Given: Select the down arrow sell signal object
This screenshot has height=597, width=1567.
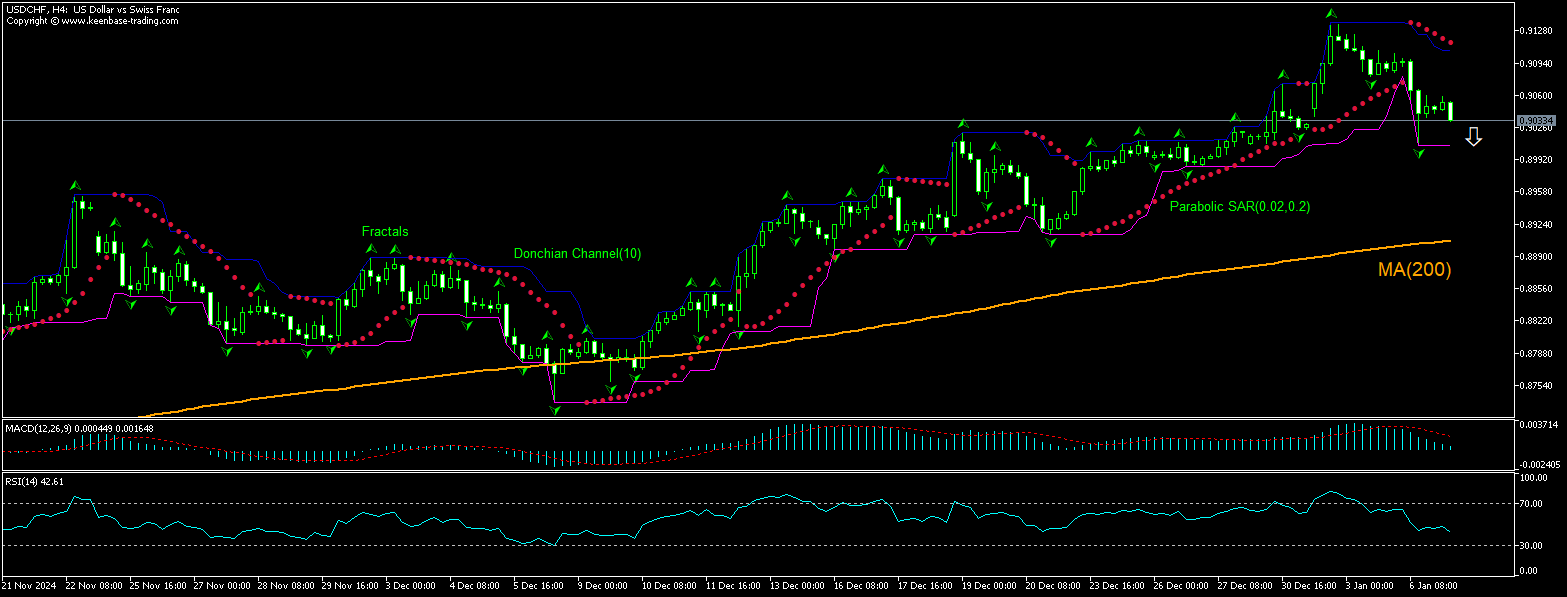Looking at the screenshot, I should coord(1475,136).
